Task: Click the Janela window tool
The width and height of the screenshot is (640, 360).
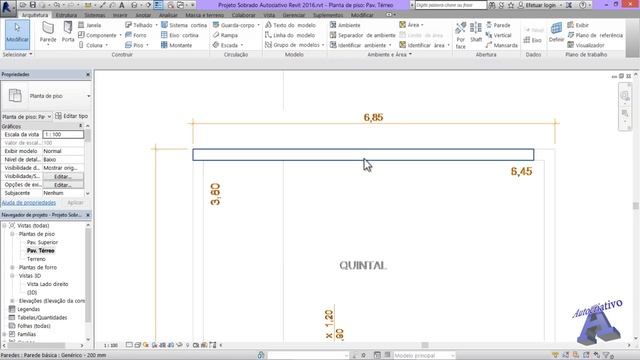Action: point(90,25)
